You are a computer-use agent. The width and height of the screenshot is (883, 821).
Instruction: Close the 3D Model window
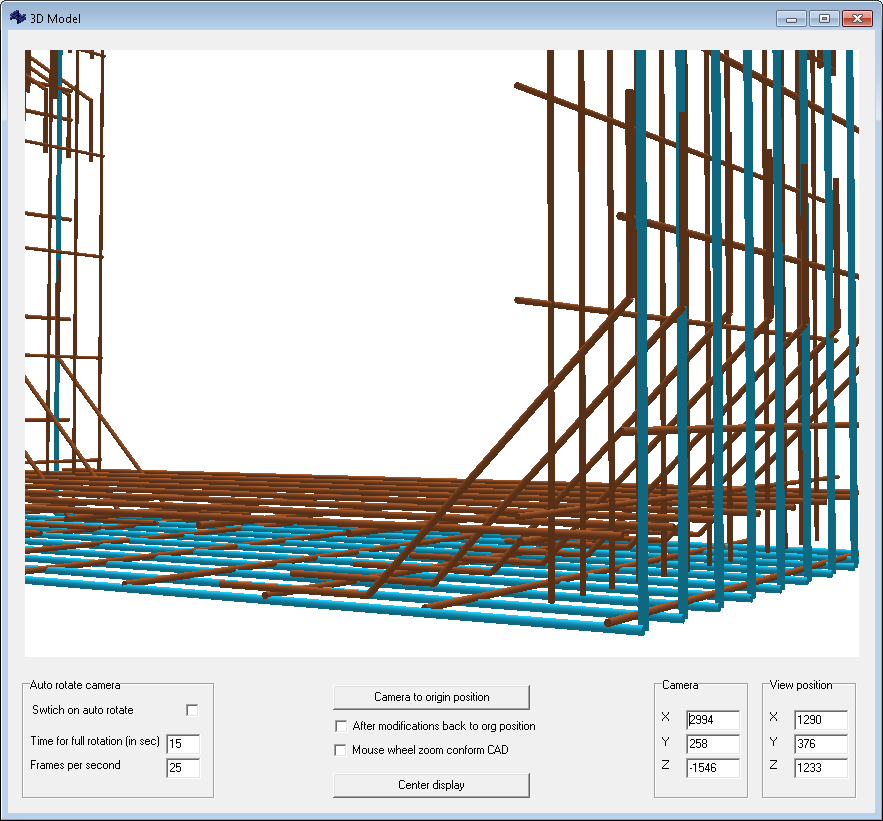point(856,17)
